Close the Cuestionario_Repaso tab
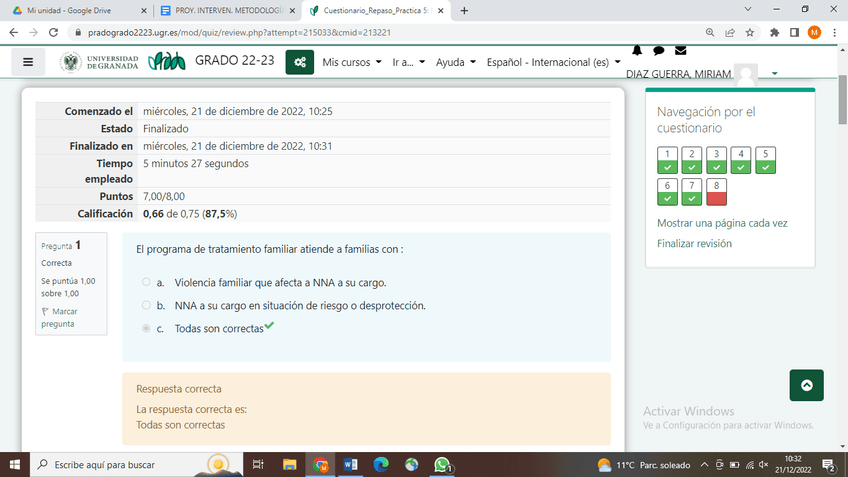Image resolution: width=848 pixels, height=477 pixels. tap(441, 10)
